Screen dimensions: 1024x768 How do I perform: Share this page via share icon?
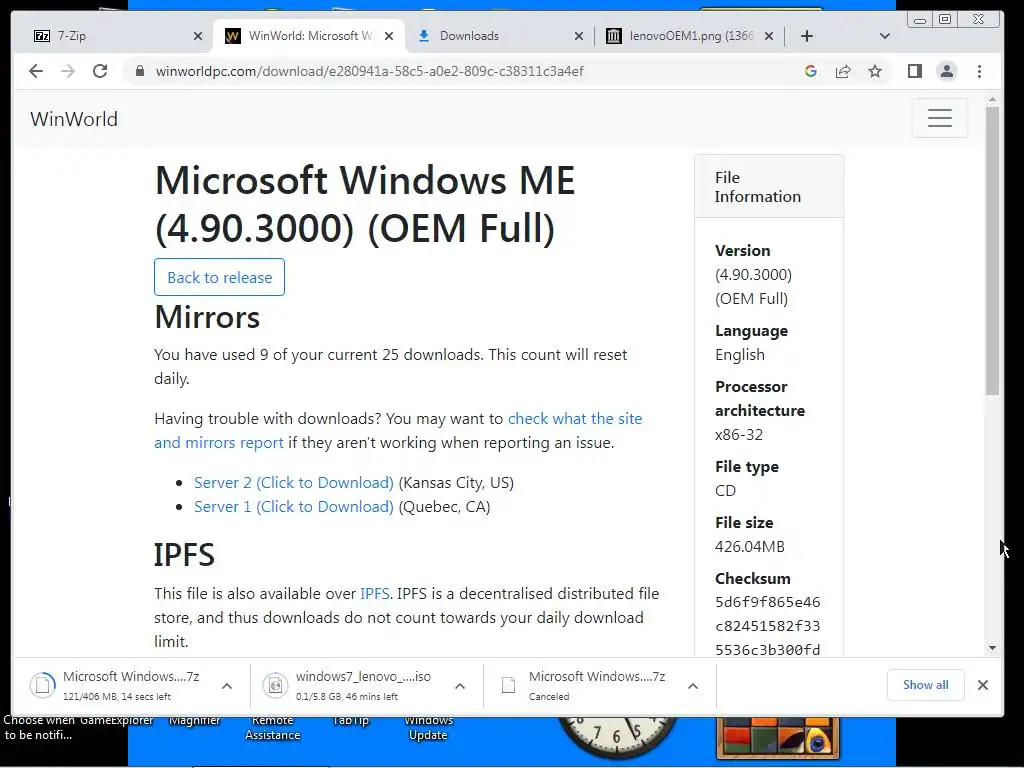coord(843,71)
